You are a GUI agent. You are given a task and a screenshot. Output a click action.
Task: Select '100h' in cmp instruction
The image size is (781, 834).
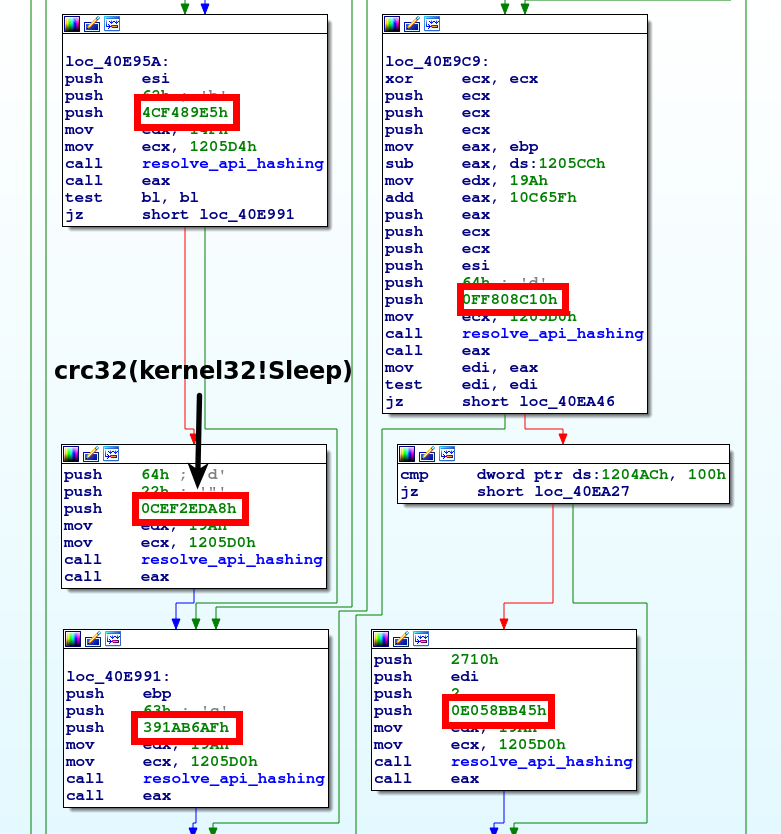(x=707, y=475)
